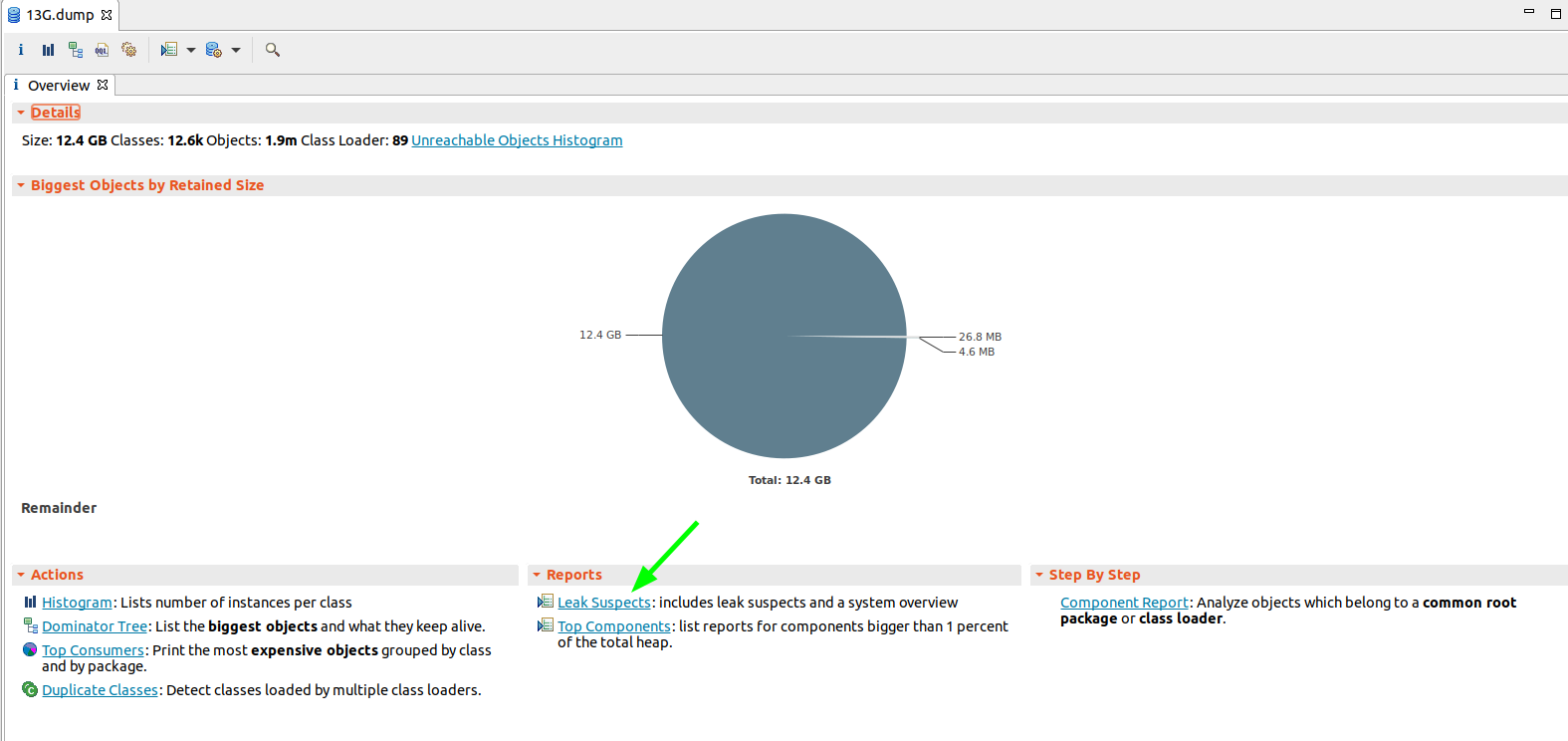Viewport: 1568px width, 741px height.
Task: Click the Histogram bars icon in Actions
Action: [31, 602]
